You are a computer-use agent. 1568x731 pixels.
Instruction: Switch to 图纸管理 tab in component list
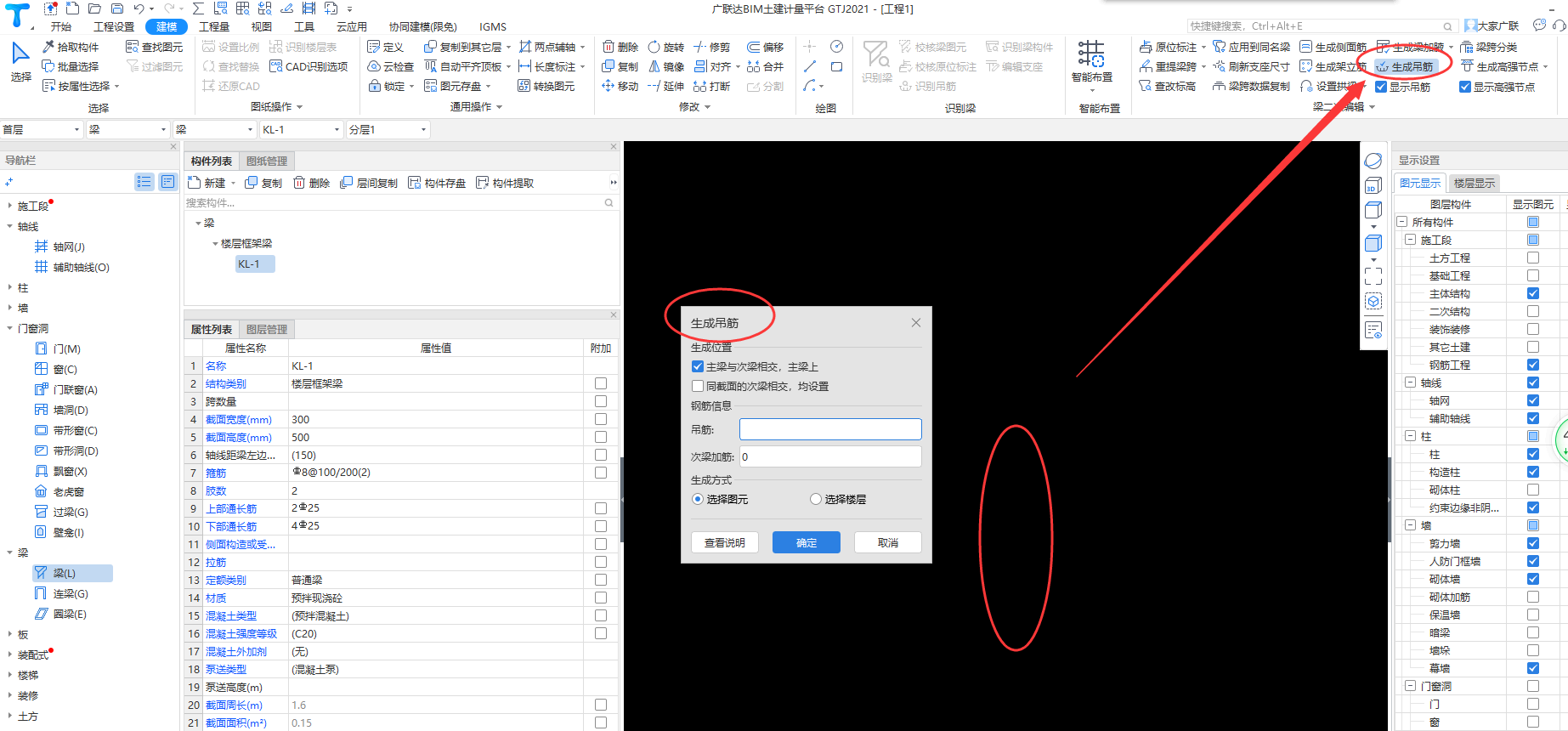tap(267, 161)
